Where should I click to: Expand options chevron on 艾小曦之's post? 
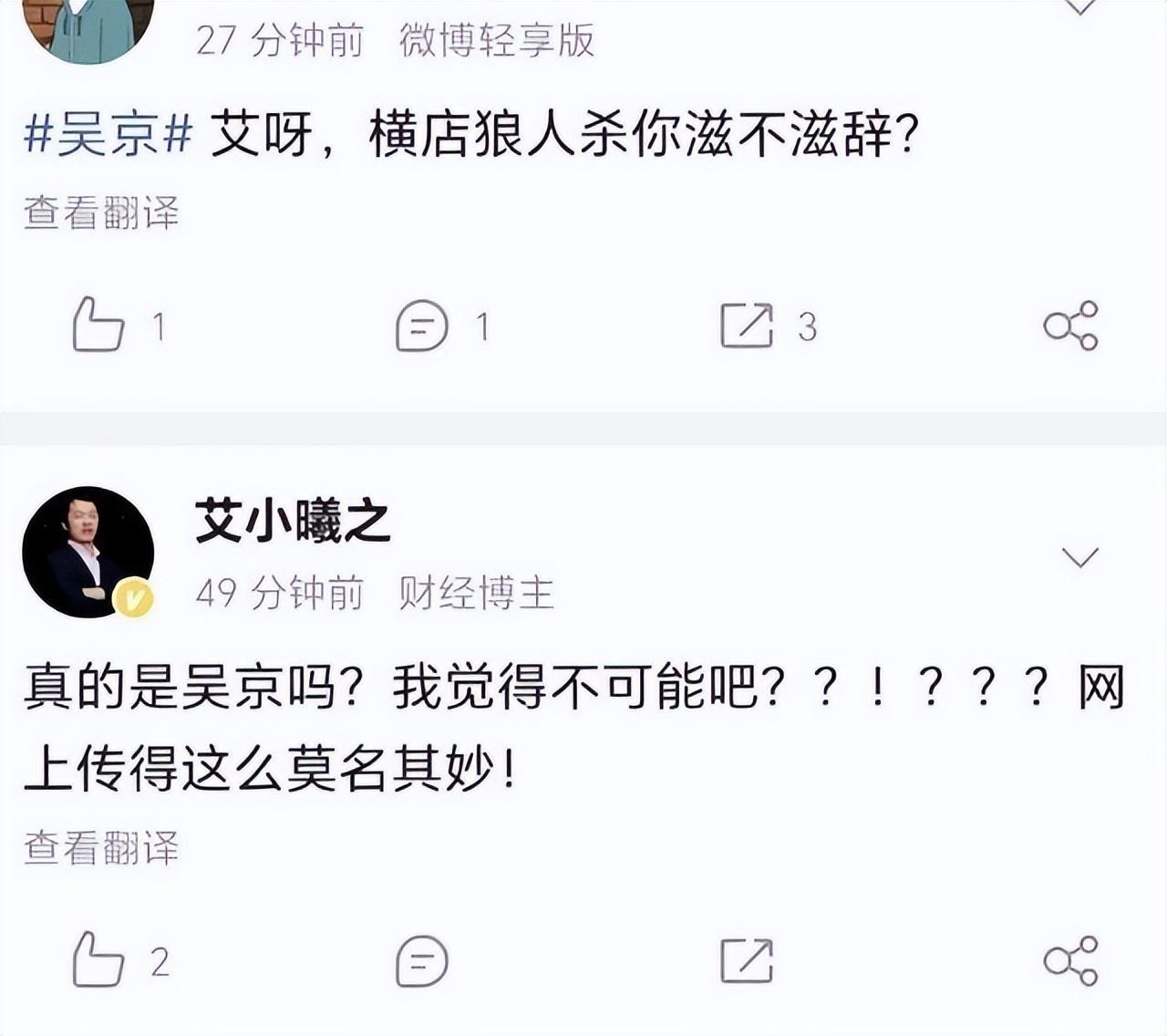coord(1080,557)
